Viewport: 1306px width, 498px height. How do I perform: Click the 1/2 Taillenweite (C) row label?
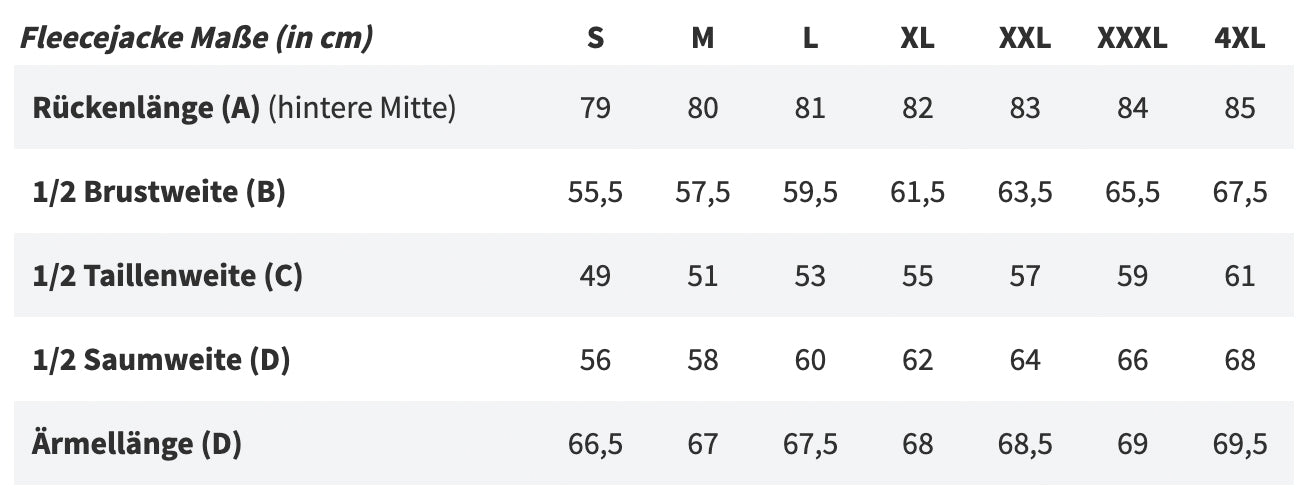[167, 276]
